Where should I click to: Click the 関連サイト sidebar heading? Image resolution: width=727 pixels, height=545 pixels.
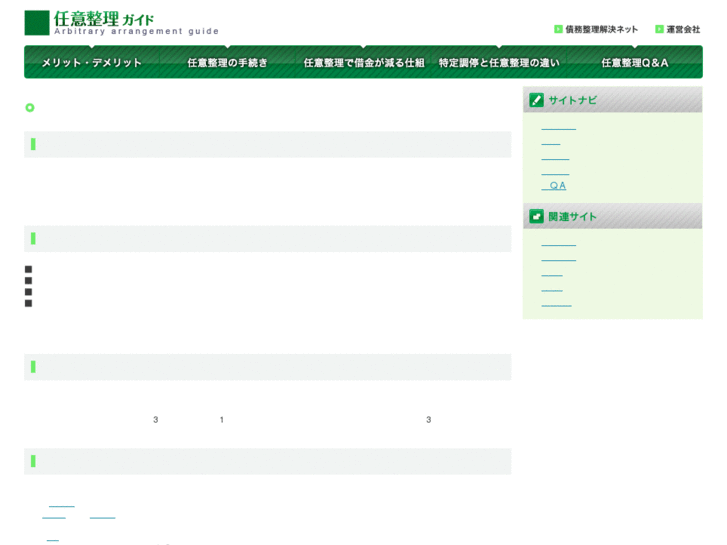(x=572, y=217)
